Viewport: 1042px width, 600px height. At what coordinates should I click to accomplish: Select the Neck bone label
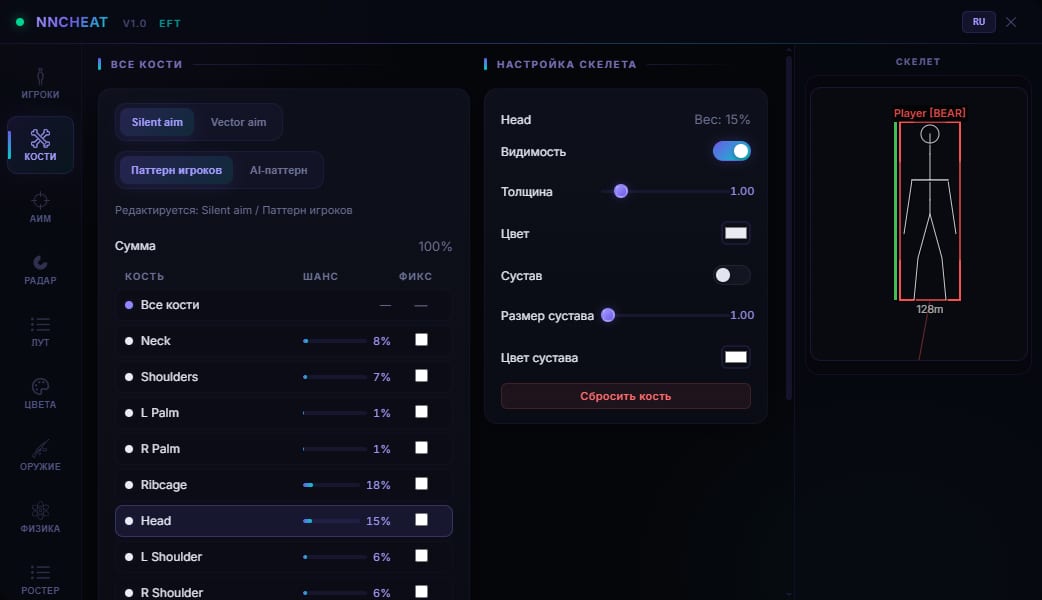coord(156,341)
